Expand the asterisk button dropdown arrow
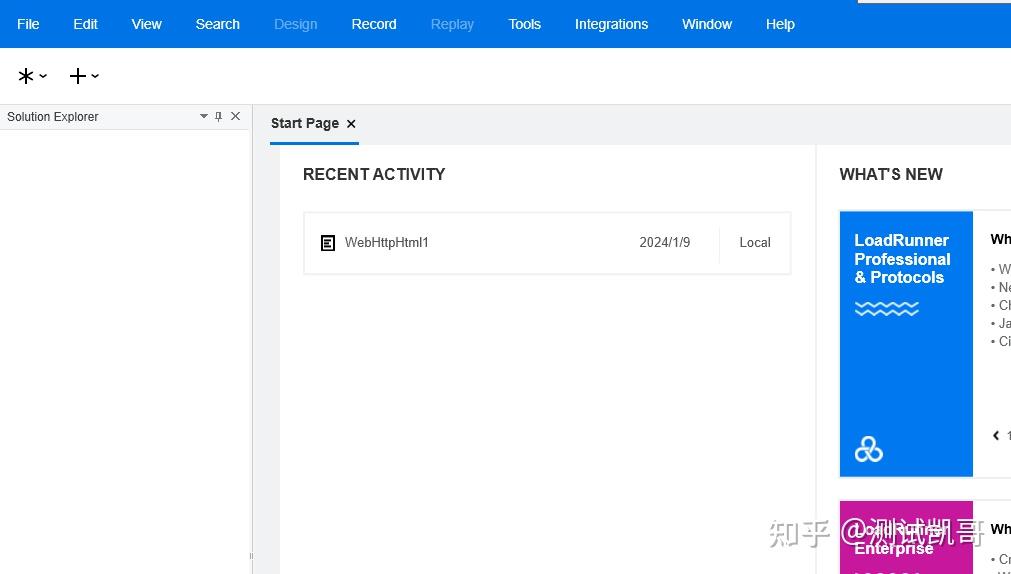1011x574 pixels. coord(43,76)
